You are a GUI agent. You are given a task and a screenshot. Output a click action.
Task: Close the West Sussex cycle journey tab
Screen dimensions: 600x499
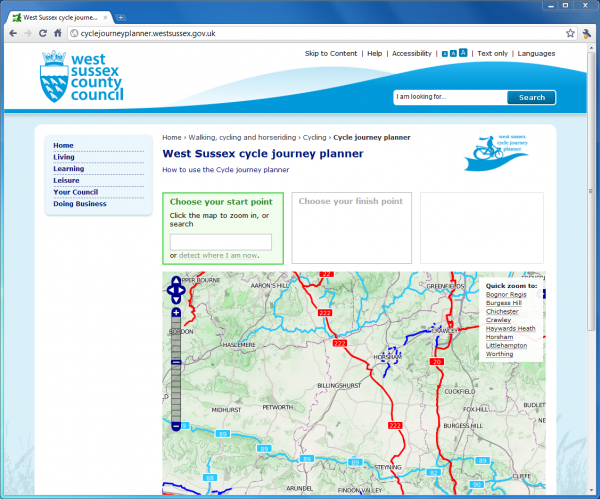click(105, 17)
